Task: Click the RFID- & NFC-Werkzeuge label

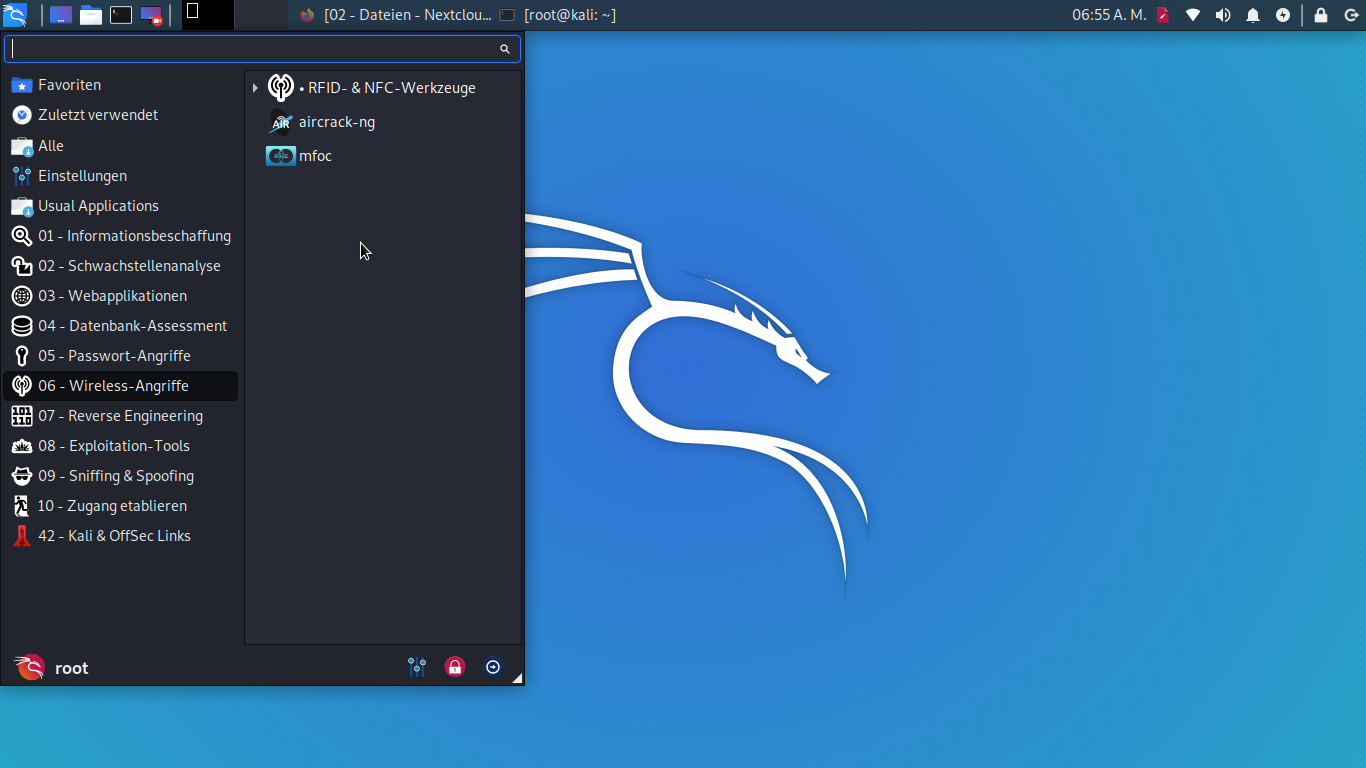Action: [387, 88]
